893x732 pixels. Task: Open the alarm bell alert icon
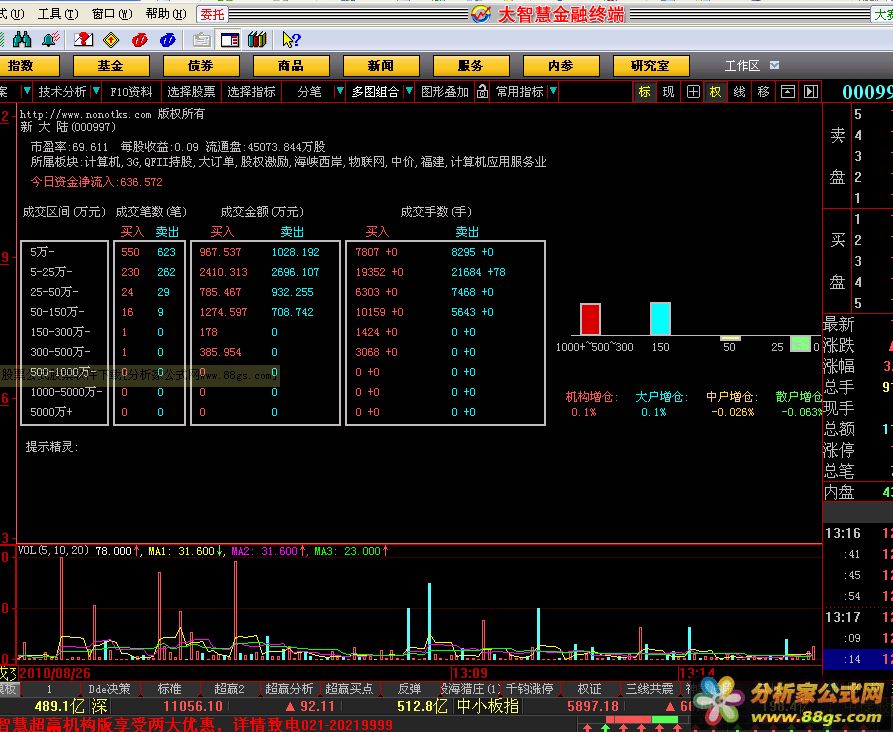coord(51,39)
